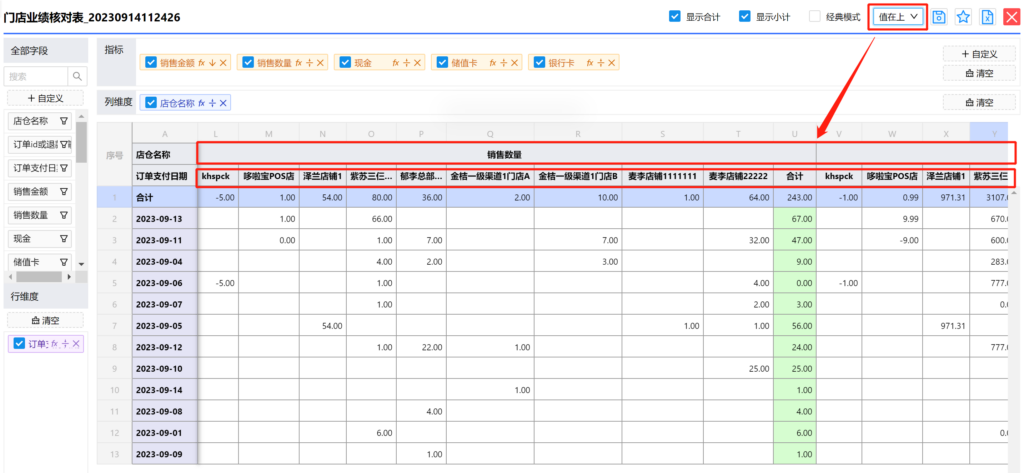Click the 销售数量 merged header cell
The width and height of the screenshot is (1024, 473).
507,155
